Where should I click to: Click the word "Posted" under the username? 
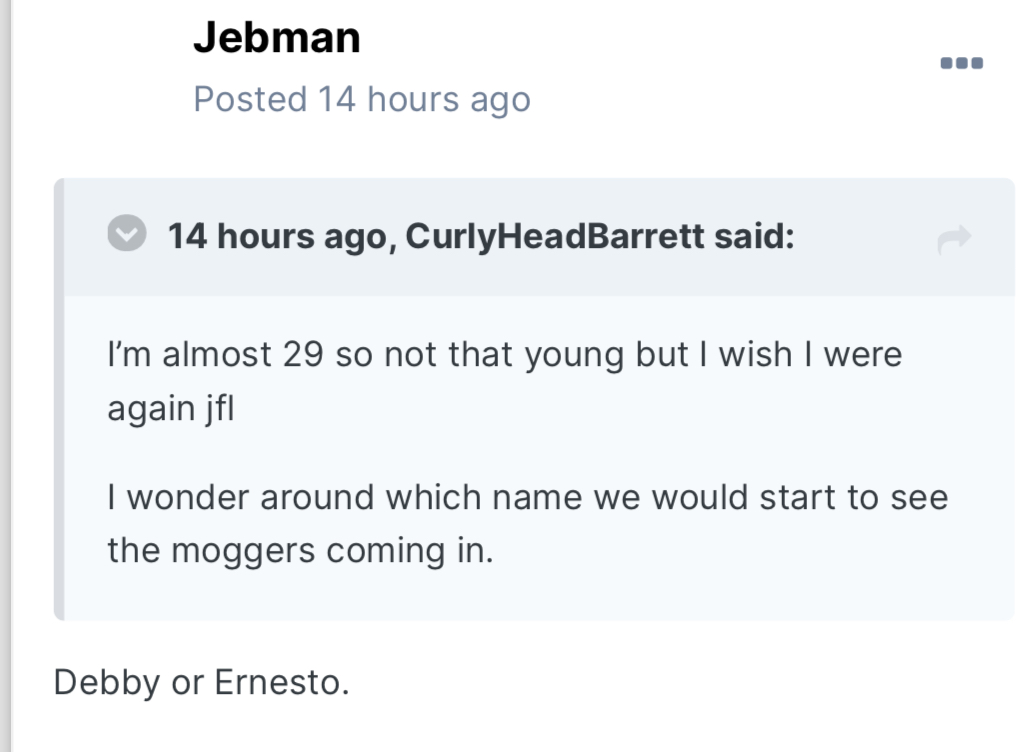pyautogui.click(x=250, y=99)
